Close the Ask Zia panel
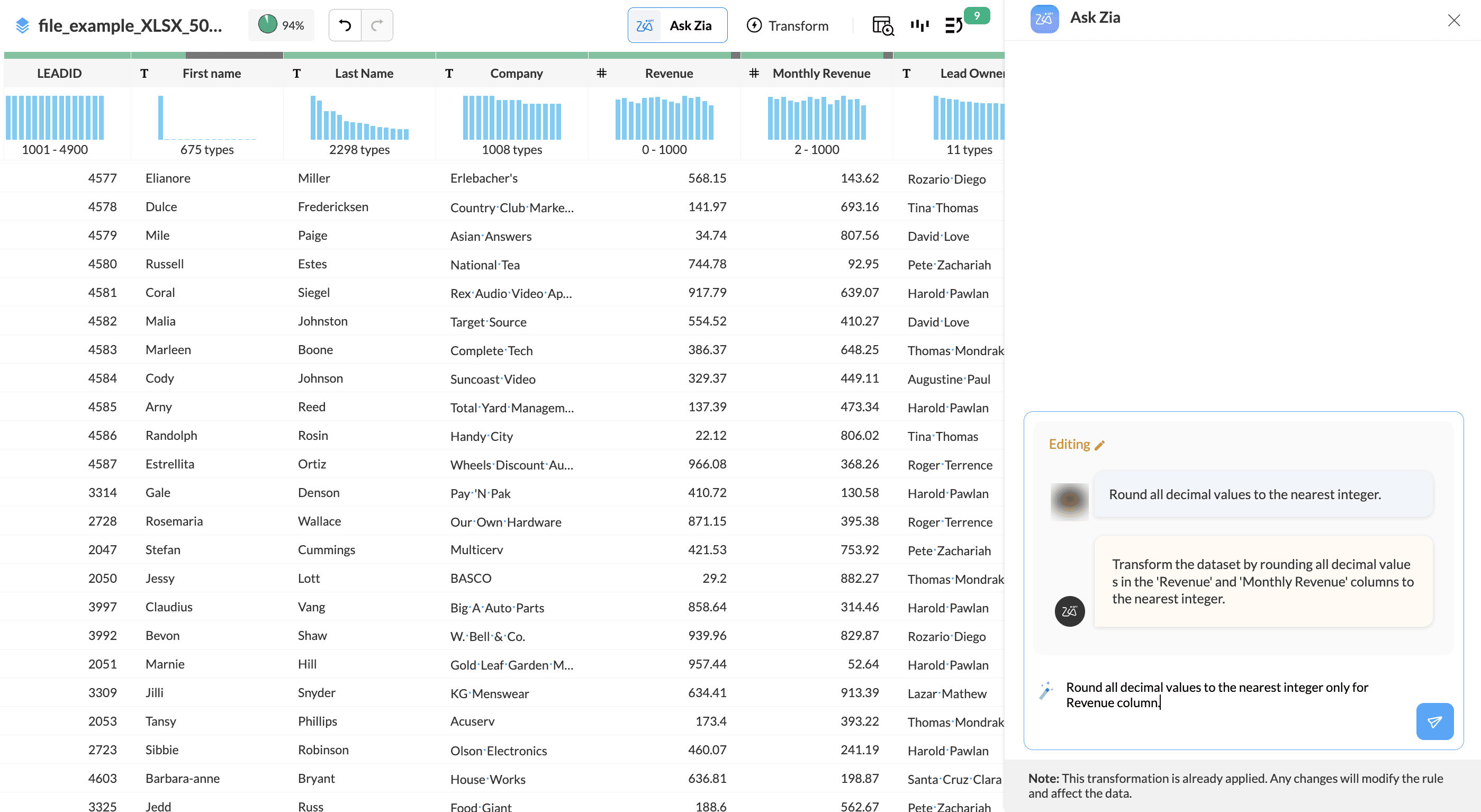The image size is (1481, 812). 1453,21
